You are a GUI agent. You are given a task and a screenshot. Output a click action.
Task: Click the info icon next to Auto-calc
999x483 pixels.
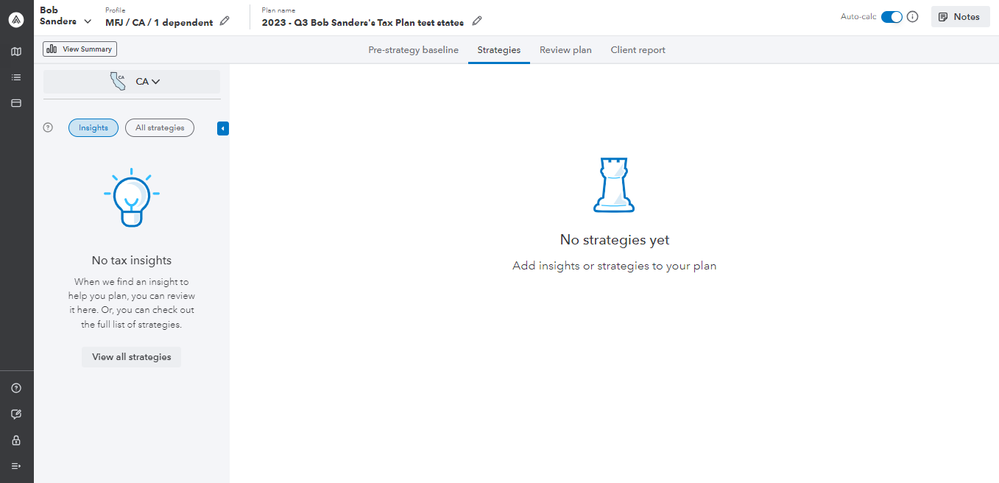(912, 17)
